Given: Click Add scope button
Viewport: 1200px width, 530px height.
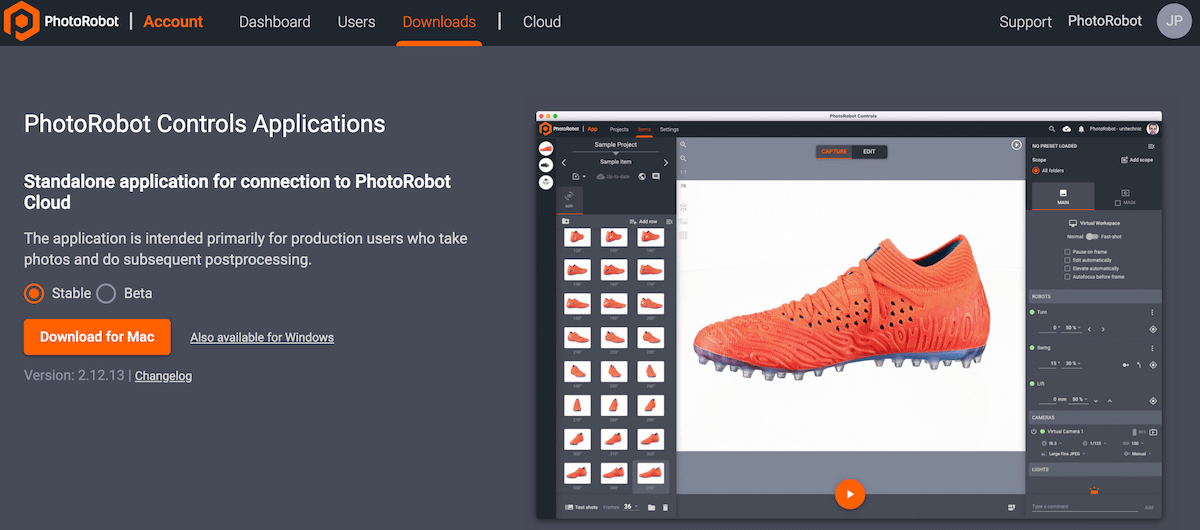Looking at the screenshot, I should click(1138, 160).
